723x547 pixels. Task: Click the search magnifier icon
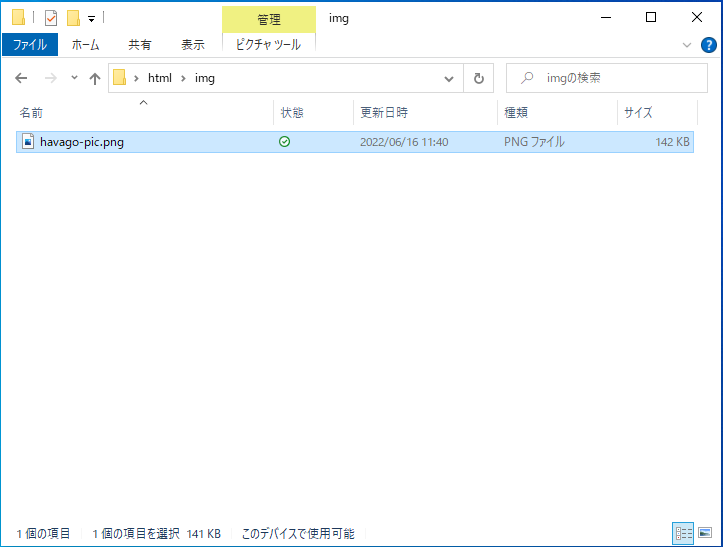point(527,78)
